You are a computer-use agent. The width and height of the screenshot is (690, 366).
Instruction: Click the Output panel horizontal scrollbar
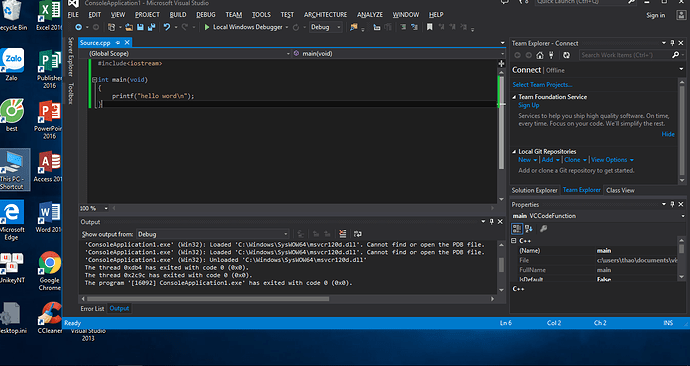click(x=208, y=299)
